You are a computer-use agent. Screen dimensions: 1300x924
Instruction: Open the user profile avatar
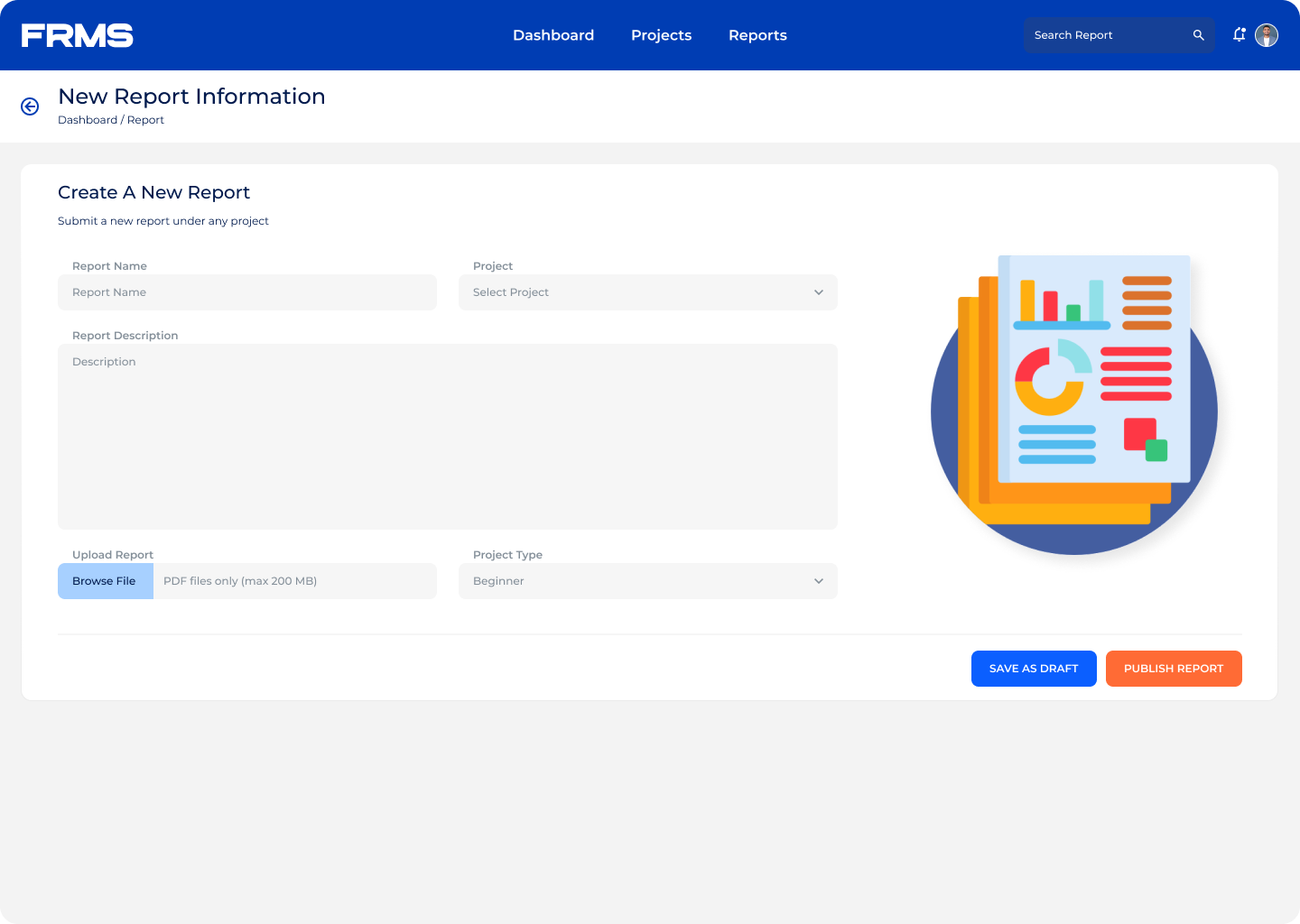tap(1267, 35)
